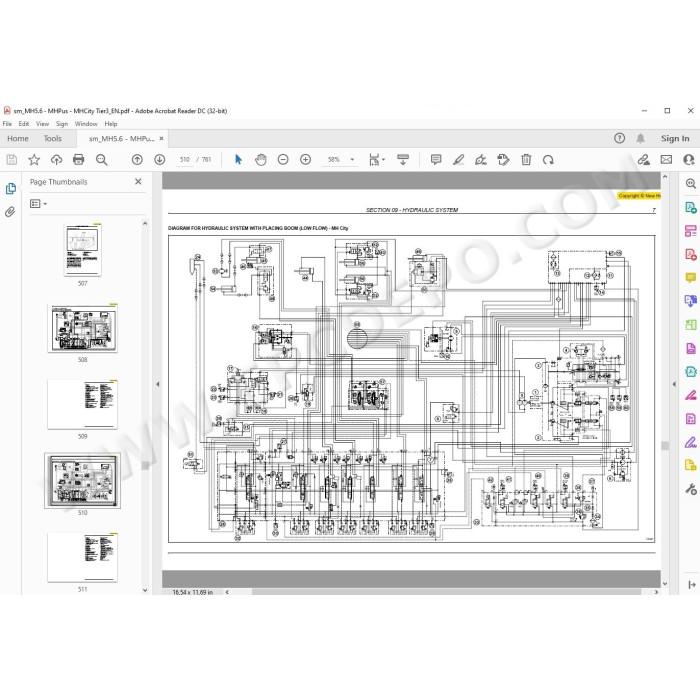Print the document with printer icon
The image size is (700, 700).
(x=79, y=160)
